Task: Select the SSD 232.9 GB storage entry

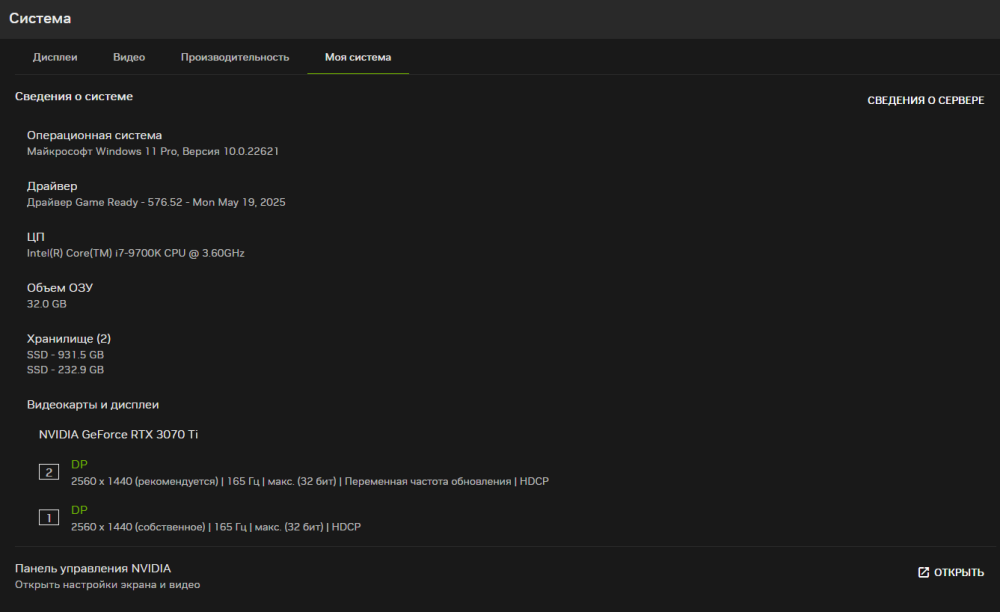Action: point(65,370)
